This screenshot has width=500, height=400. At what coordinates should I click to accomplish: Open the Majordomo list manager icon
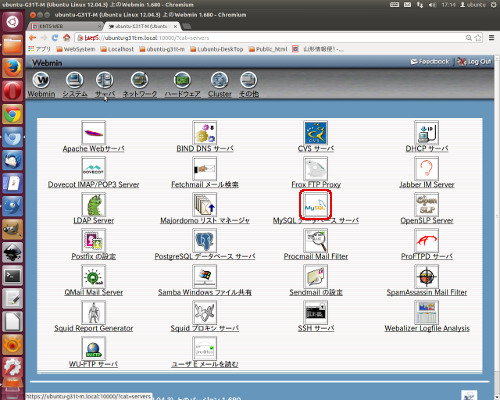tap(205, 204)
